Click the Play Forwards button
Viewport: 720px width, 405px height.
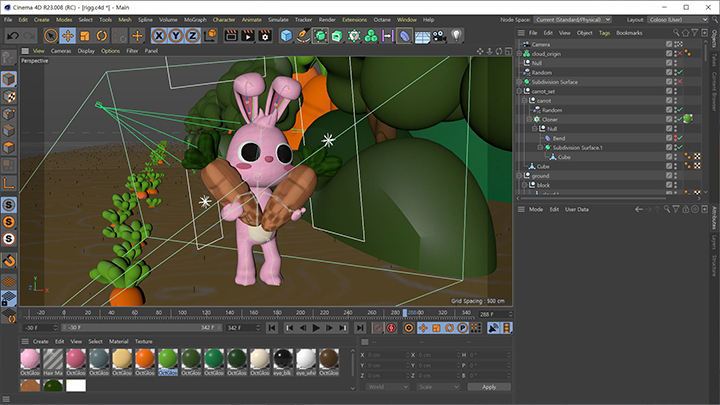(316, 328)
